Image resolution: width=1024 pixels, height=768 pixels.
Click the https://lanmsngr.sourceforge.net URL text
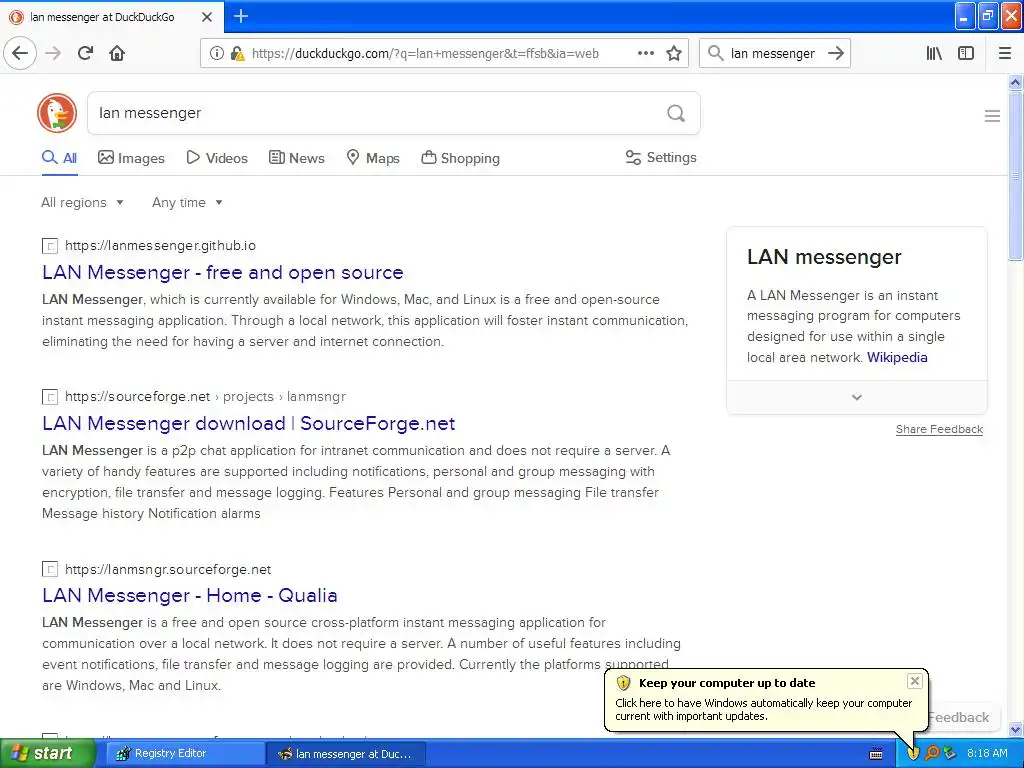[x=168, y=569]
